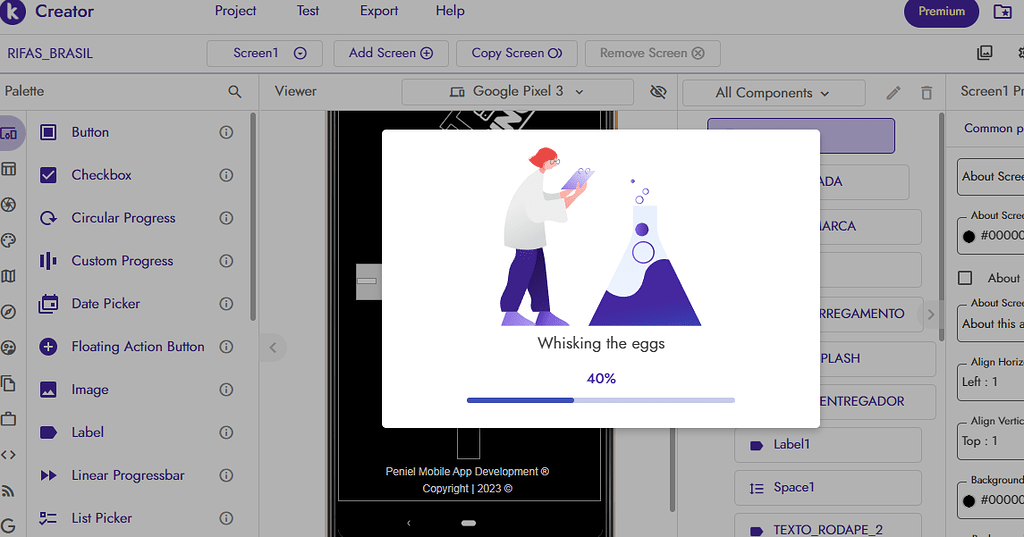Click the About Screen text field
1024x537 pixels.
(x=990, y=177)
